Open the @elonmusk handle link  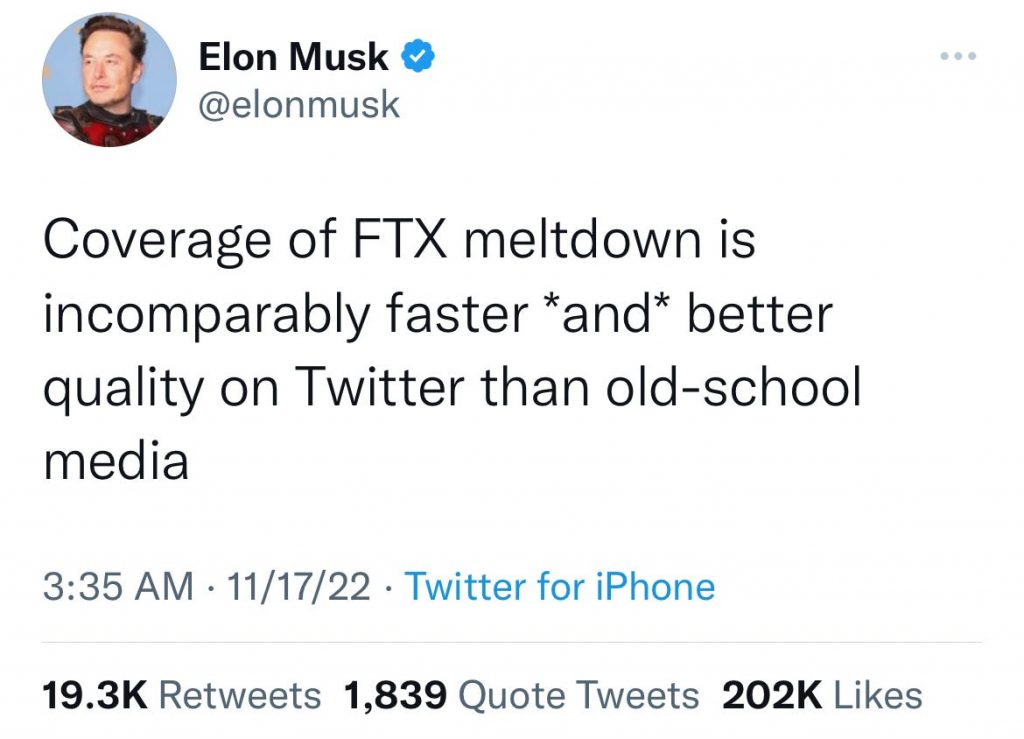pos(300,104)
